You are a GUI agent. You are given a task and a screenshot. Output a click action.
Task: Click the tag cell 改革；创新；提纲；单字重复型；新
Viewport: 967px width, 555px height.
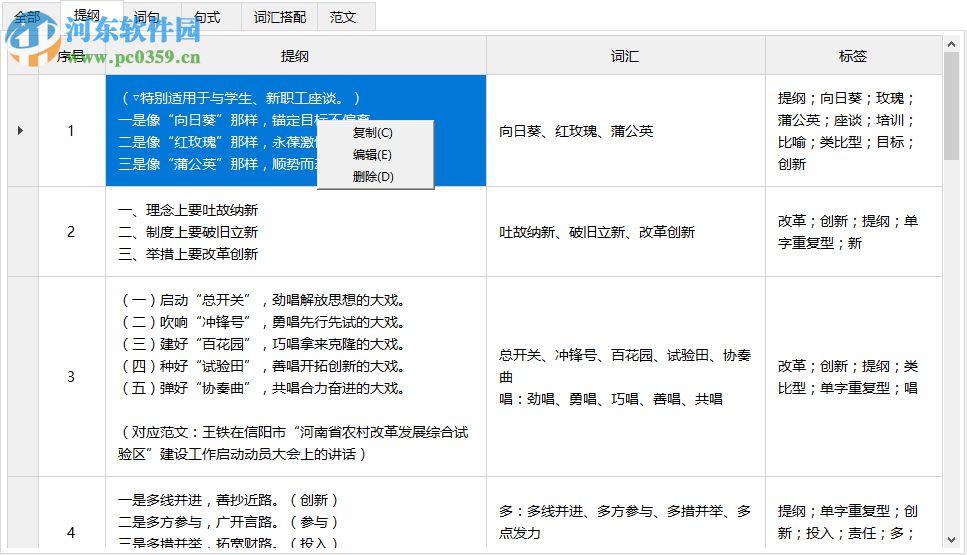[854, 232]
